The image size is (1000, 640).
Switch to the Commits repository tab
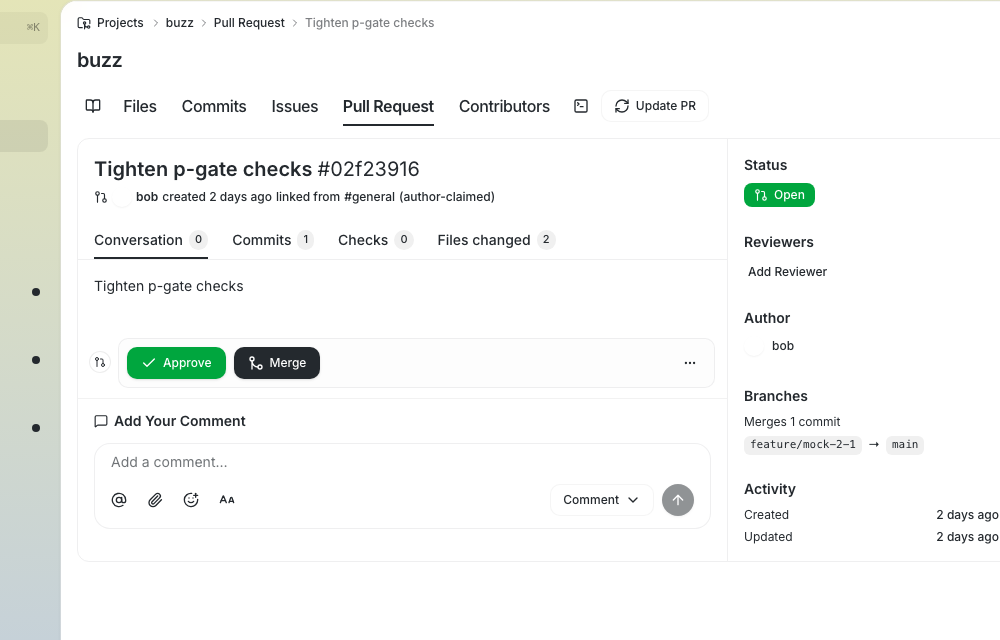tap(214, 106)
